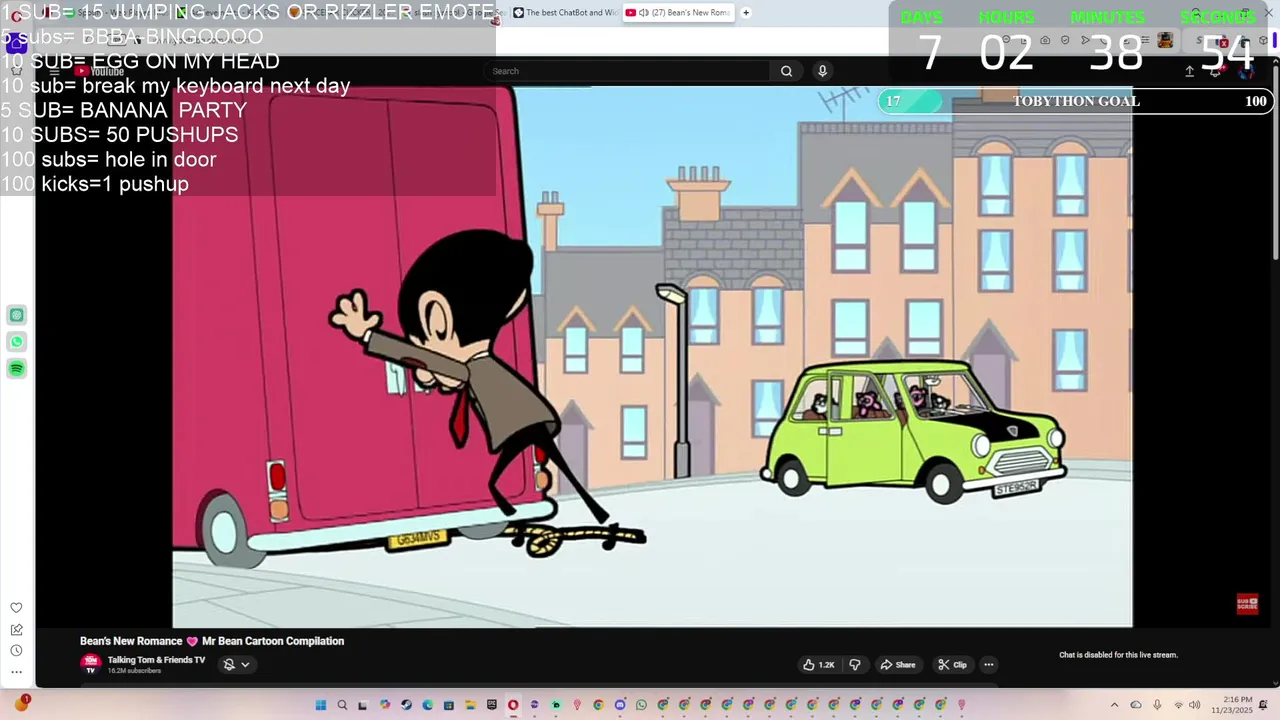Image resolution: width=1280 pixels, height=720 pixels.
Task: Click the Mr Bean video player frame
Action: (652, 357)
